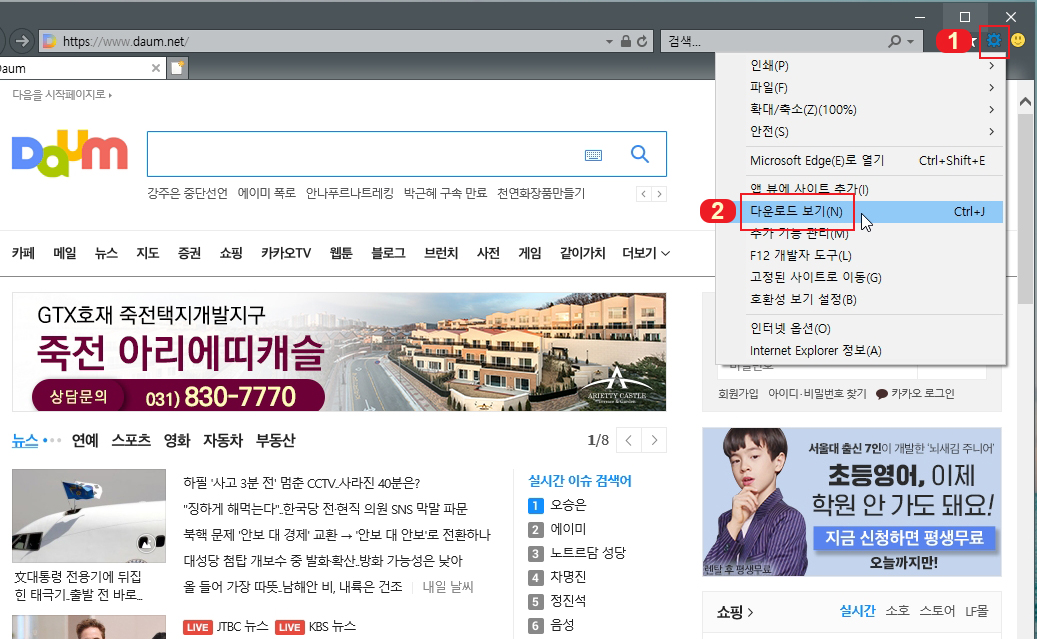
Task: Click trending keyword 오승은
Action: click(x=568, y=505)
